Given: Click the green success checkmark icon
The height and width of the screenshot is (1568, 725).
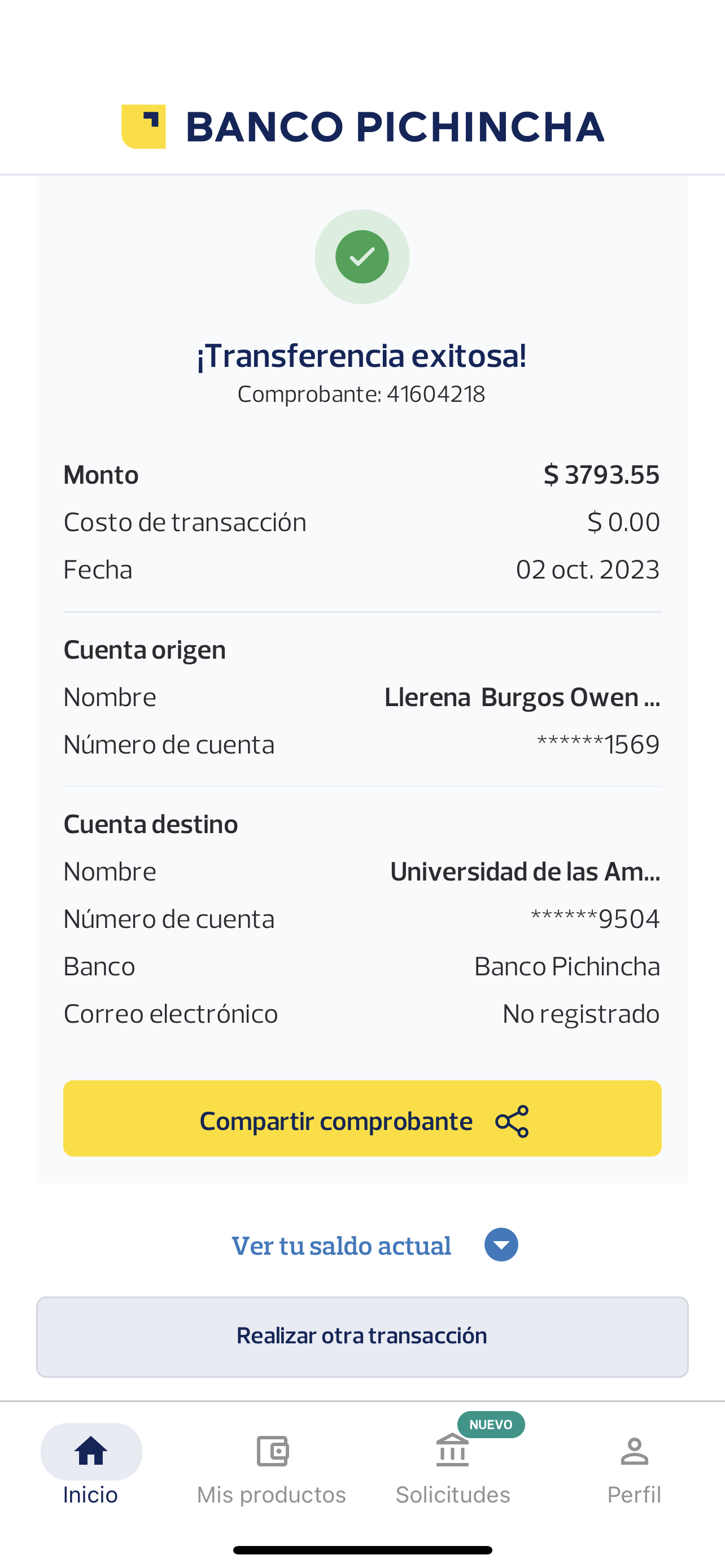Looking at the screenshot, I should [x=362, y=257].
